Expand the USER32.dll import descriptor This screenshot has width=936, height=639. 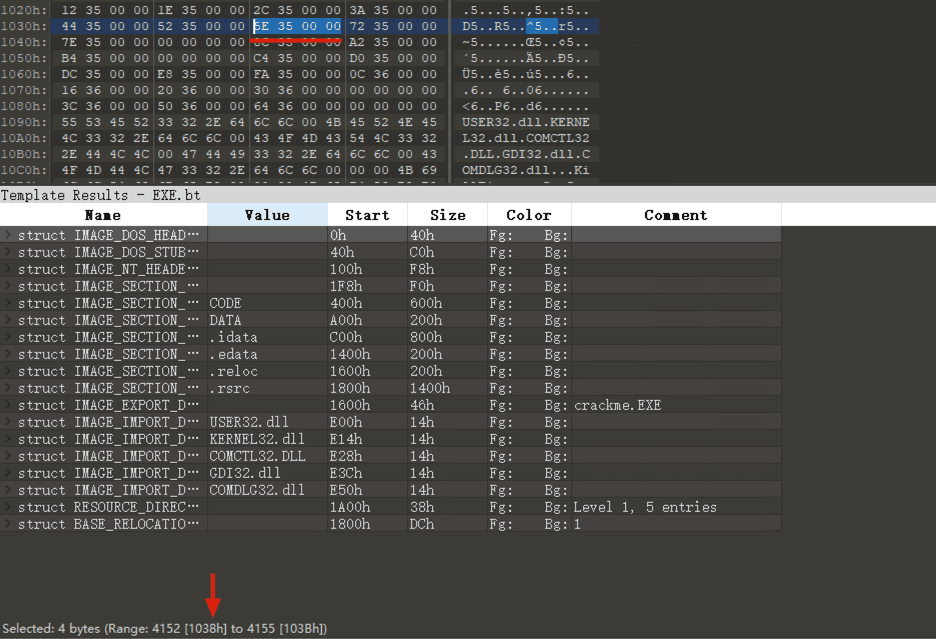(x=9, y=422)
